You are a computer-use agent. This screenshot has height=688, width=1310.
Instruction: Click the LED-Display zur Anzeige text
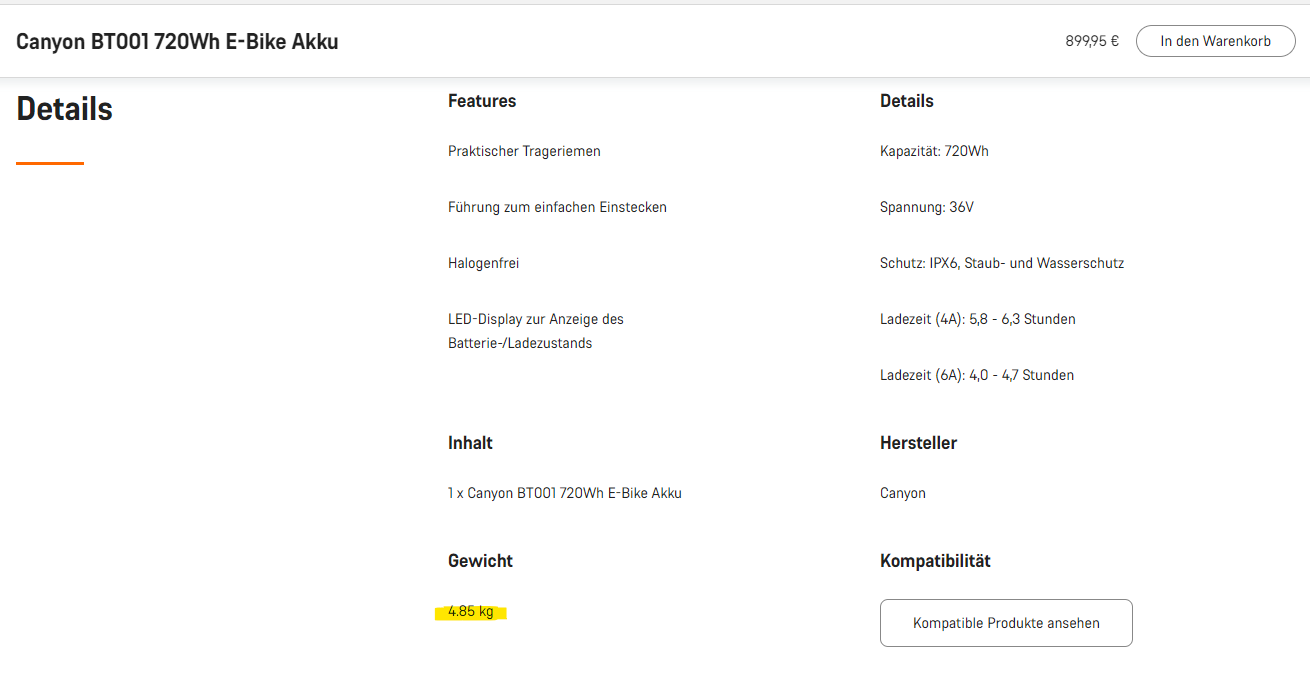click(536, 319)
